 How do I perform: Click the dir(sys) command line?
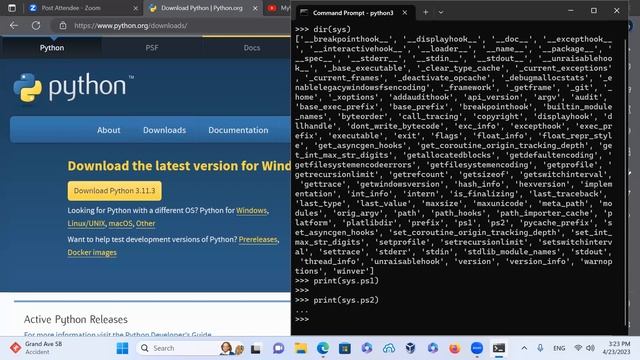pos(323,29)
